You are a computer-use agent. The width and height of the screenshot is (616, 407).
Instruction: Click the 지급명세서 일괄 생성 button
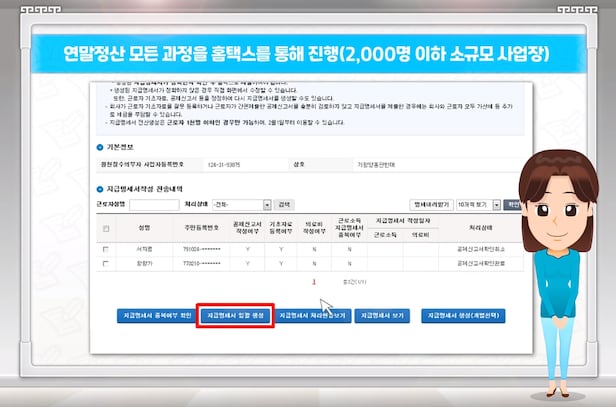[x=233, y=314]
